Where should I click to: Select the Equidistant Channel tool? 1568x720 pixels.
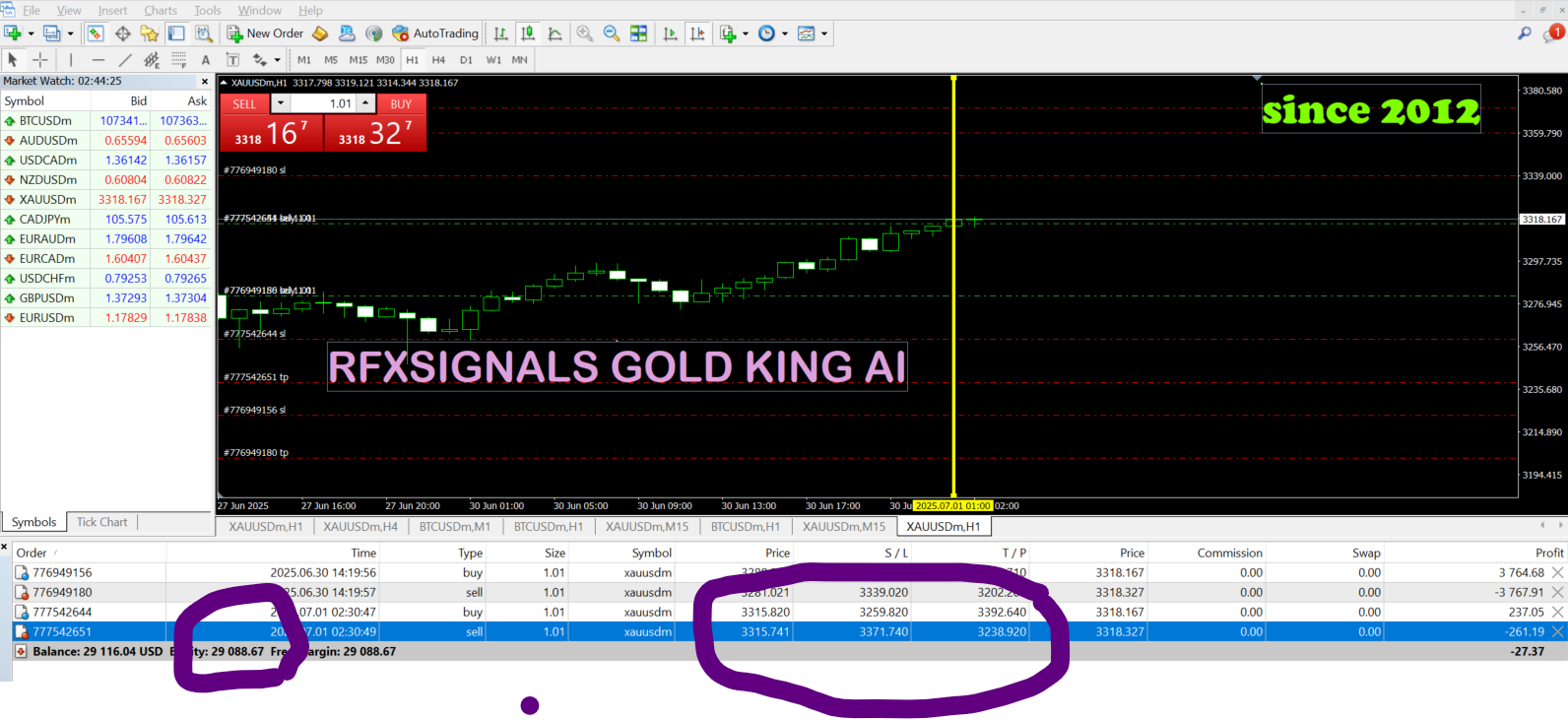152,60
